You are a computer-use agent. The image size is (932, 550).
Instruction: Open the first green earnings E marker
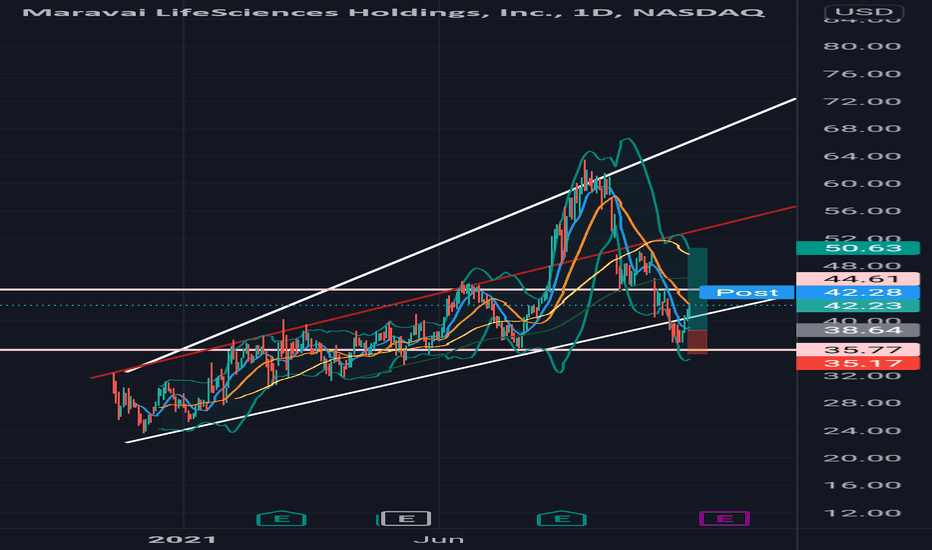click(x=281, y=519)
